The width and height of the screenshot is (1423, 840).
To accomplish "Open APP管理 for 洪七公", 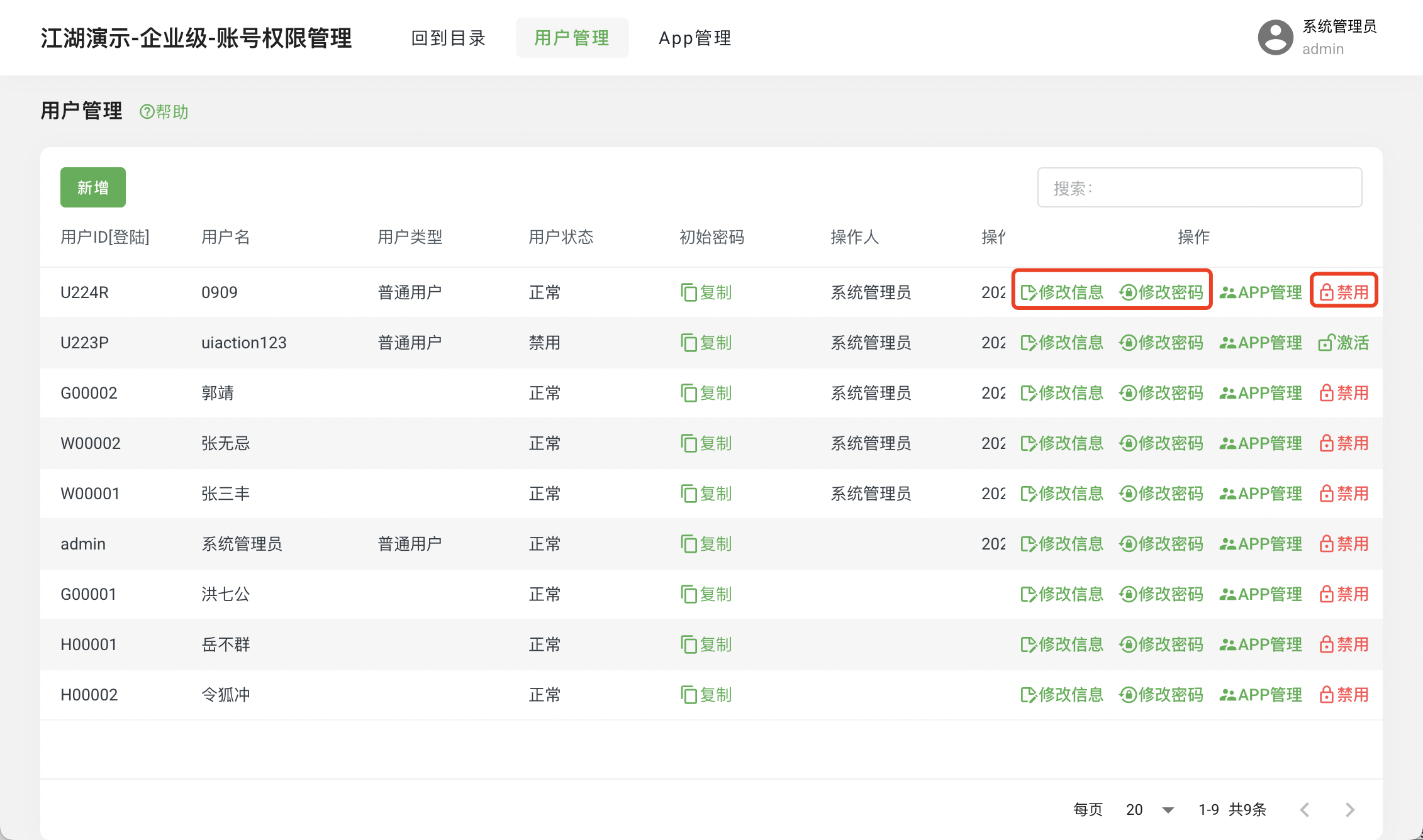I will click(1261, 594).
